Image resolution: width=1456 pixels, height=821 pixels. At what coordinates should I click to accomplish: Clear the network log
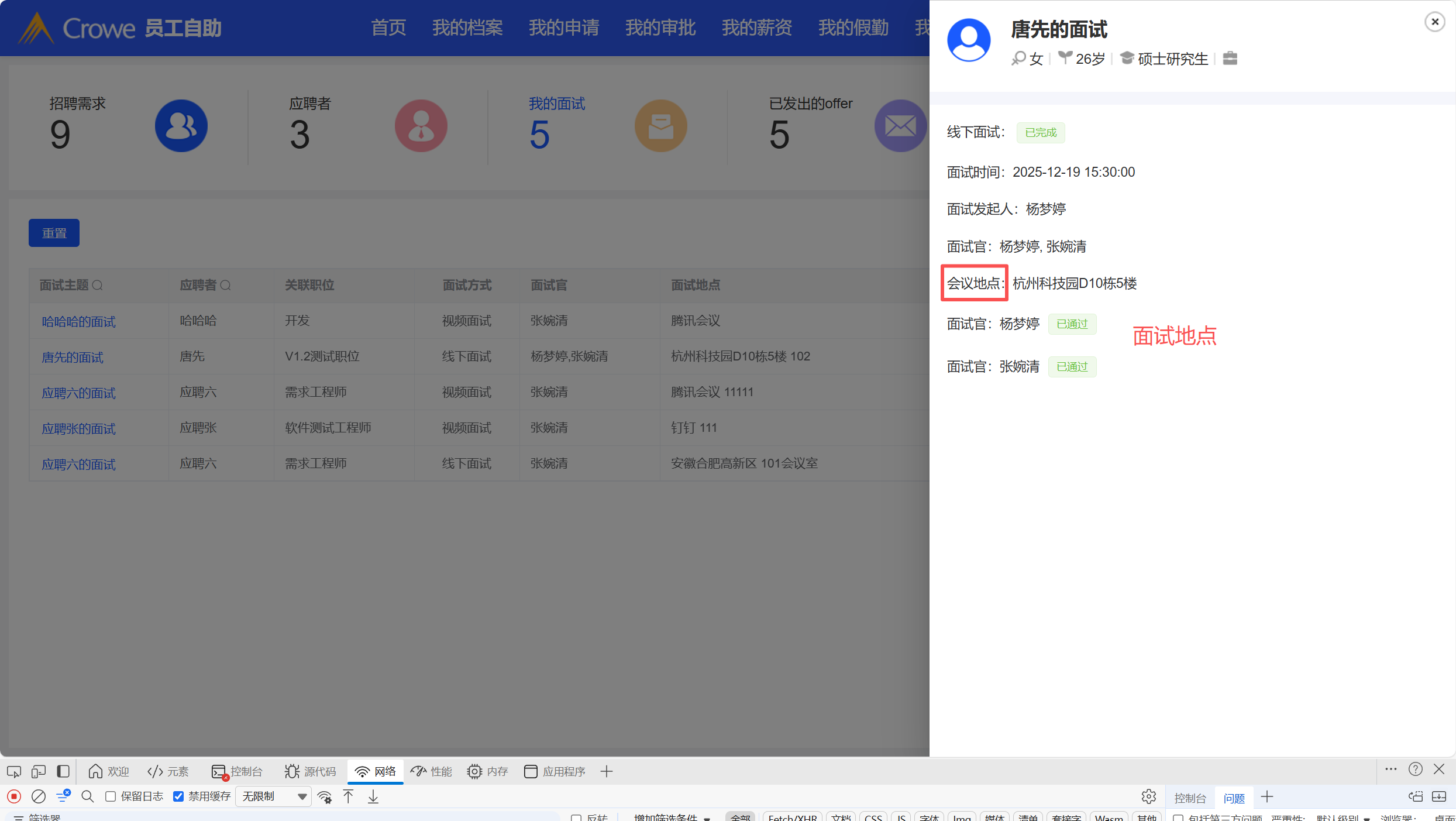pos(39,796)
